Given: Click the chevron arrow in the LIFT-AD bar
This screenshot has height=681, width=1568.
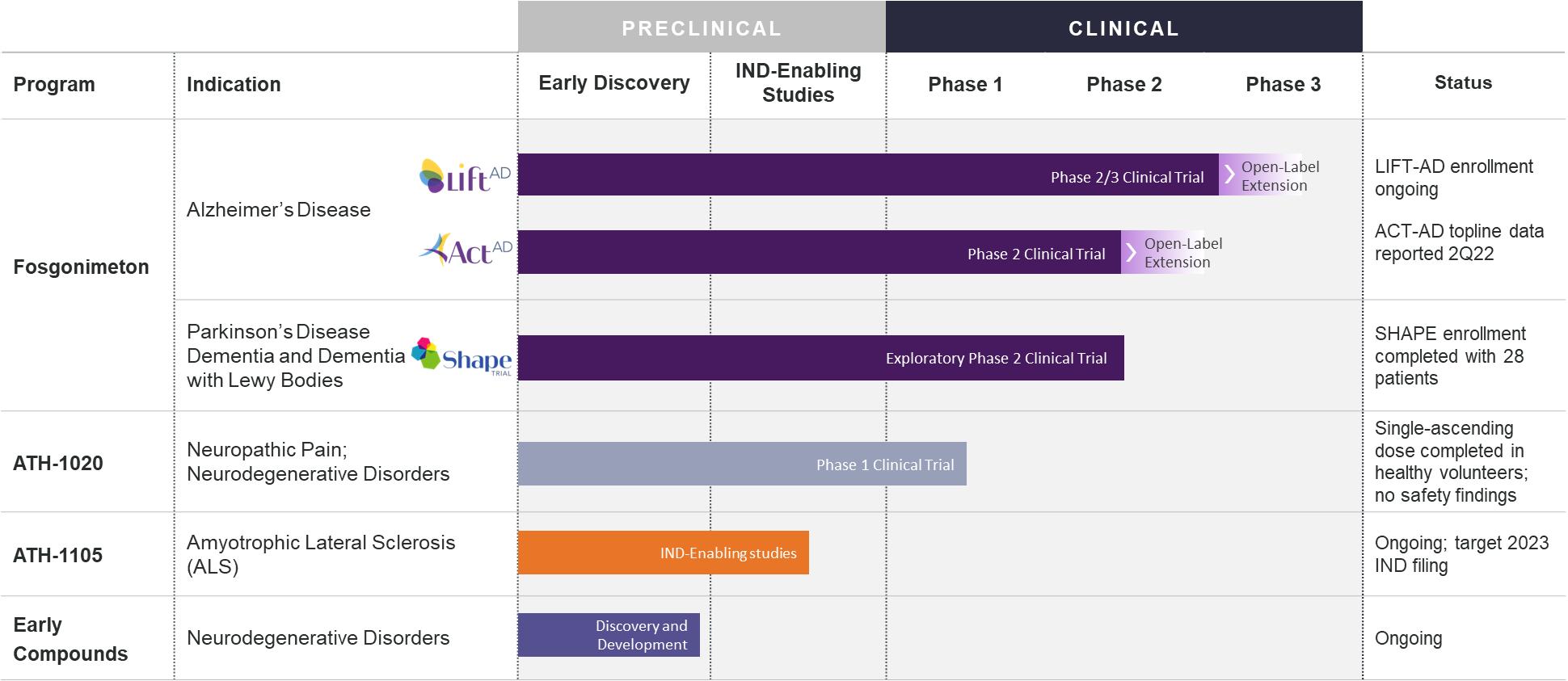Looking at the screenshot, I should (1229, 174).
